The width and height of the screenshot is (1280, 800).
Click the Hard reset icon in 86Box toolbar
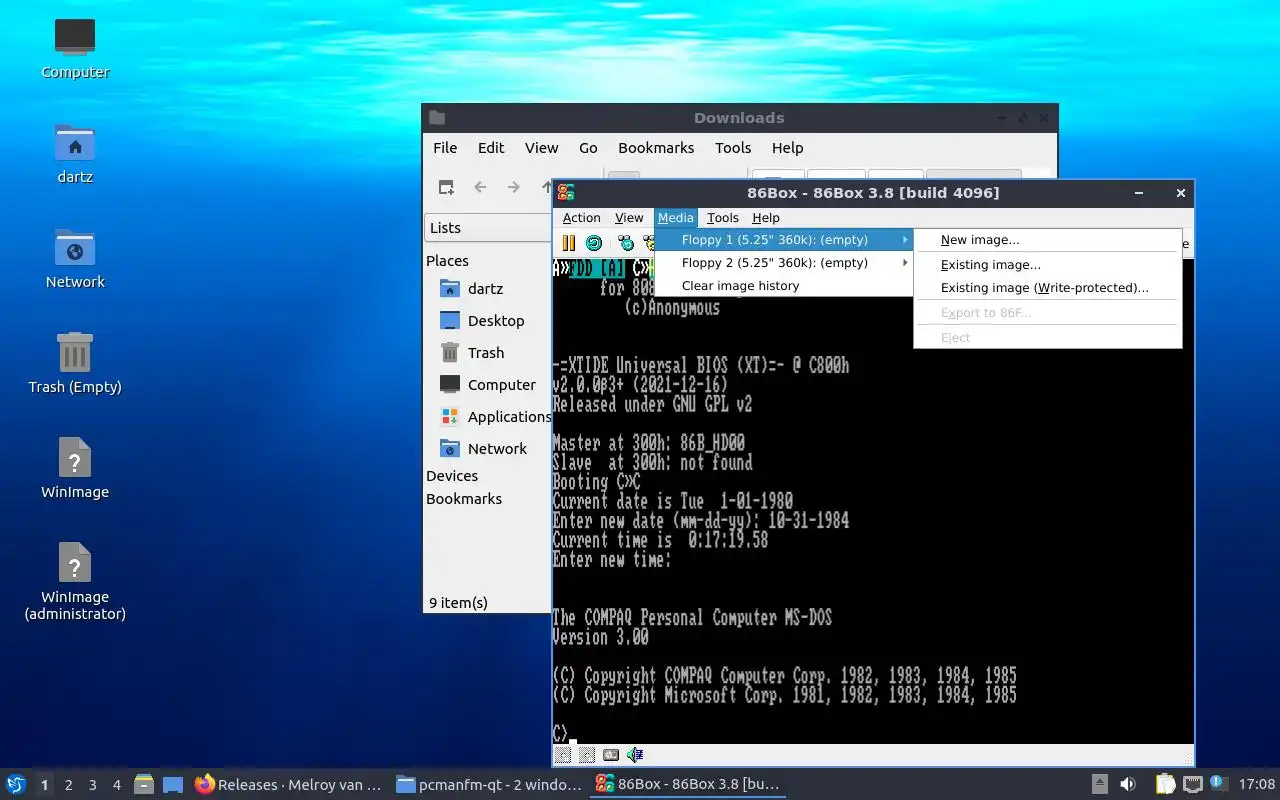pyautogui.click(x=594, y=243)
